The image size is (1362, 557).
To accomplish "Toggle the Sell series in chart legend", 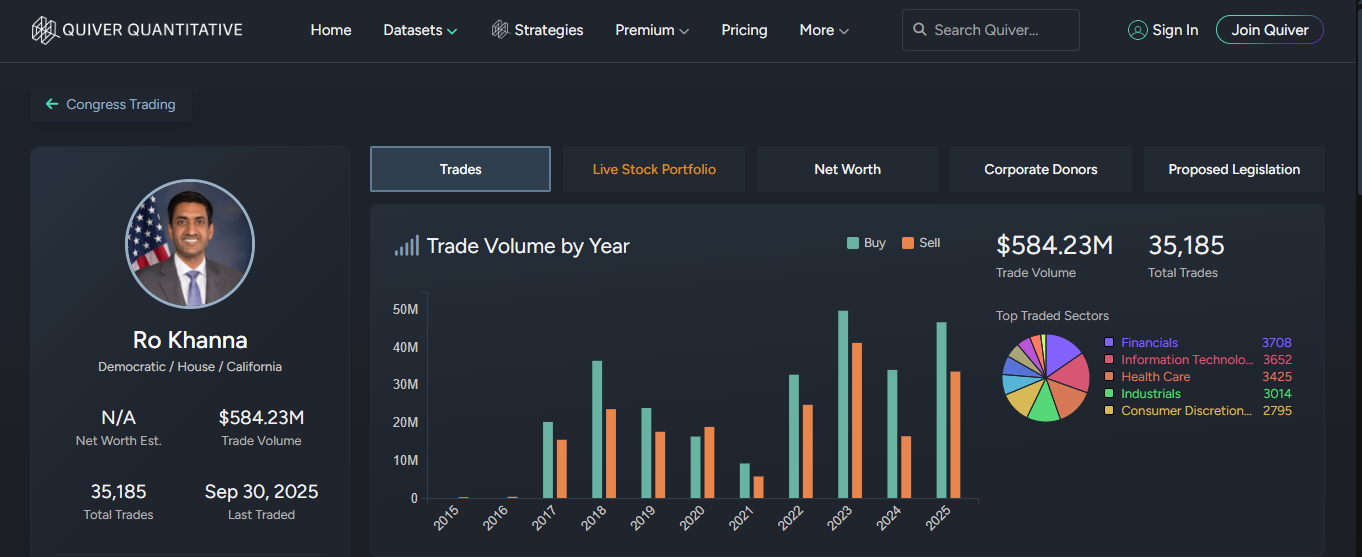I will coord(921,243).
